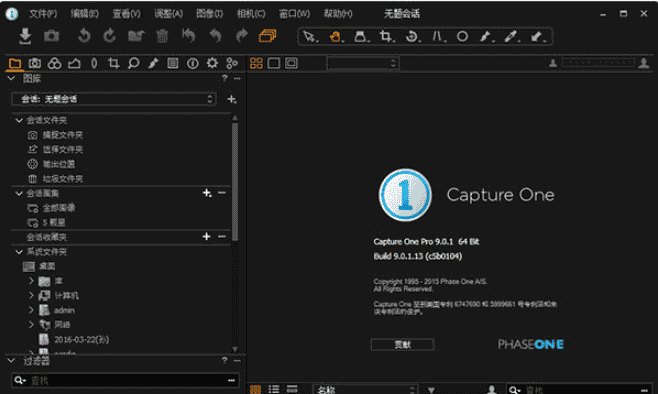Open the browser sort-by dropdown
Image resolution: width=658 pixels, height=394 pixels.
click(365, 389)
